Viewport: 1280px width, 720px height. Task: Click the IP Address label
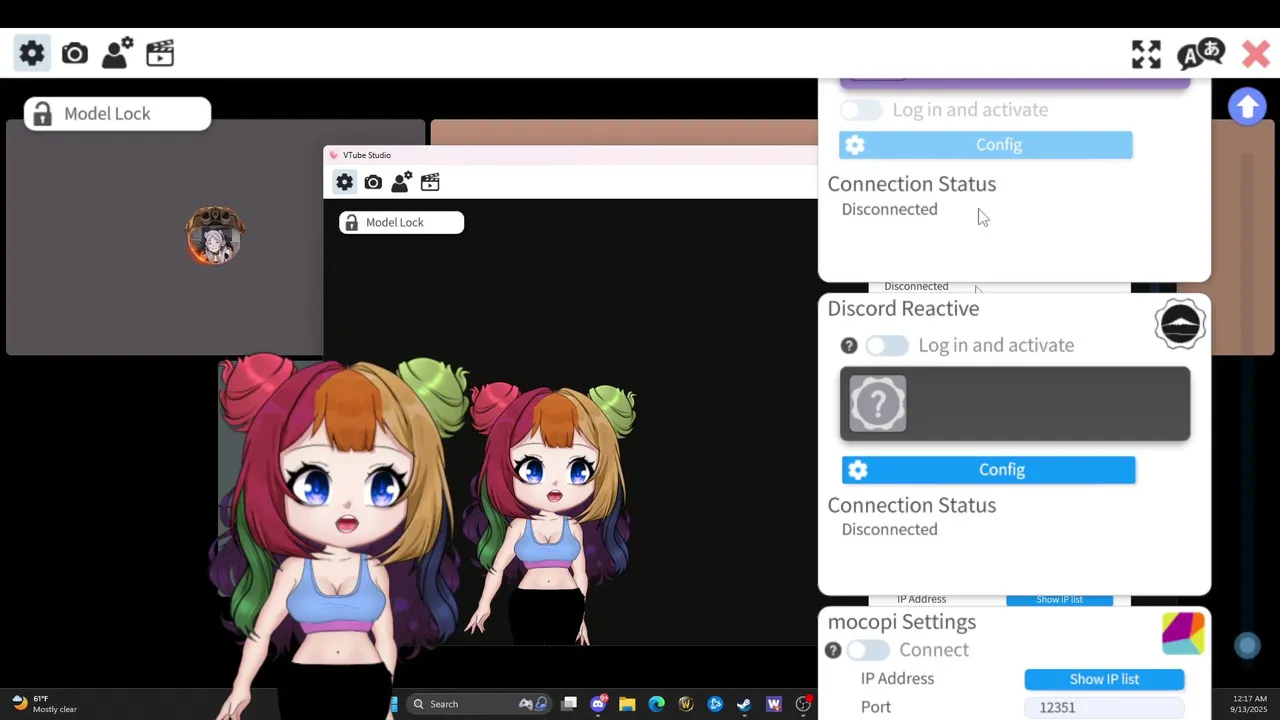click(x=897, y=679)
